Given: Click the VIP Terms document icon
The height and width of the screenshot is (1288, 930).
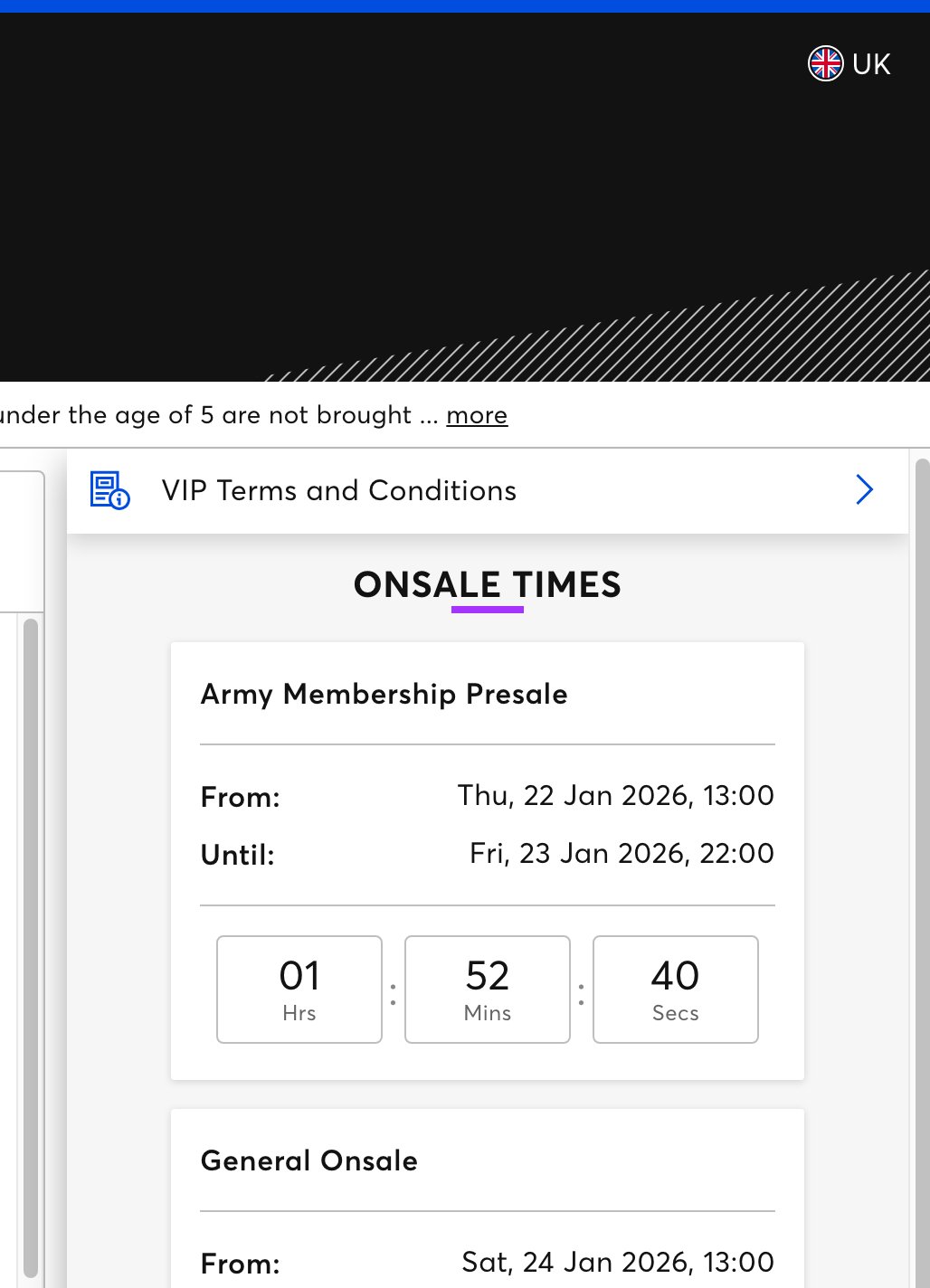Looking at the screenshot, I should pos(110,490).
